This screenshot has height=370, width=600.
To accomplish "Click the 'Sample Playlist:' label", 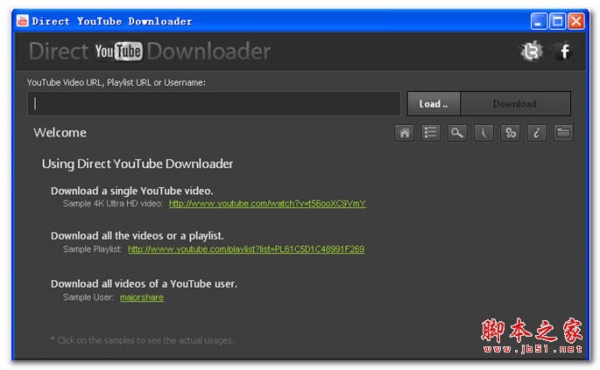I will click(92, 249).
